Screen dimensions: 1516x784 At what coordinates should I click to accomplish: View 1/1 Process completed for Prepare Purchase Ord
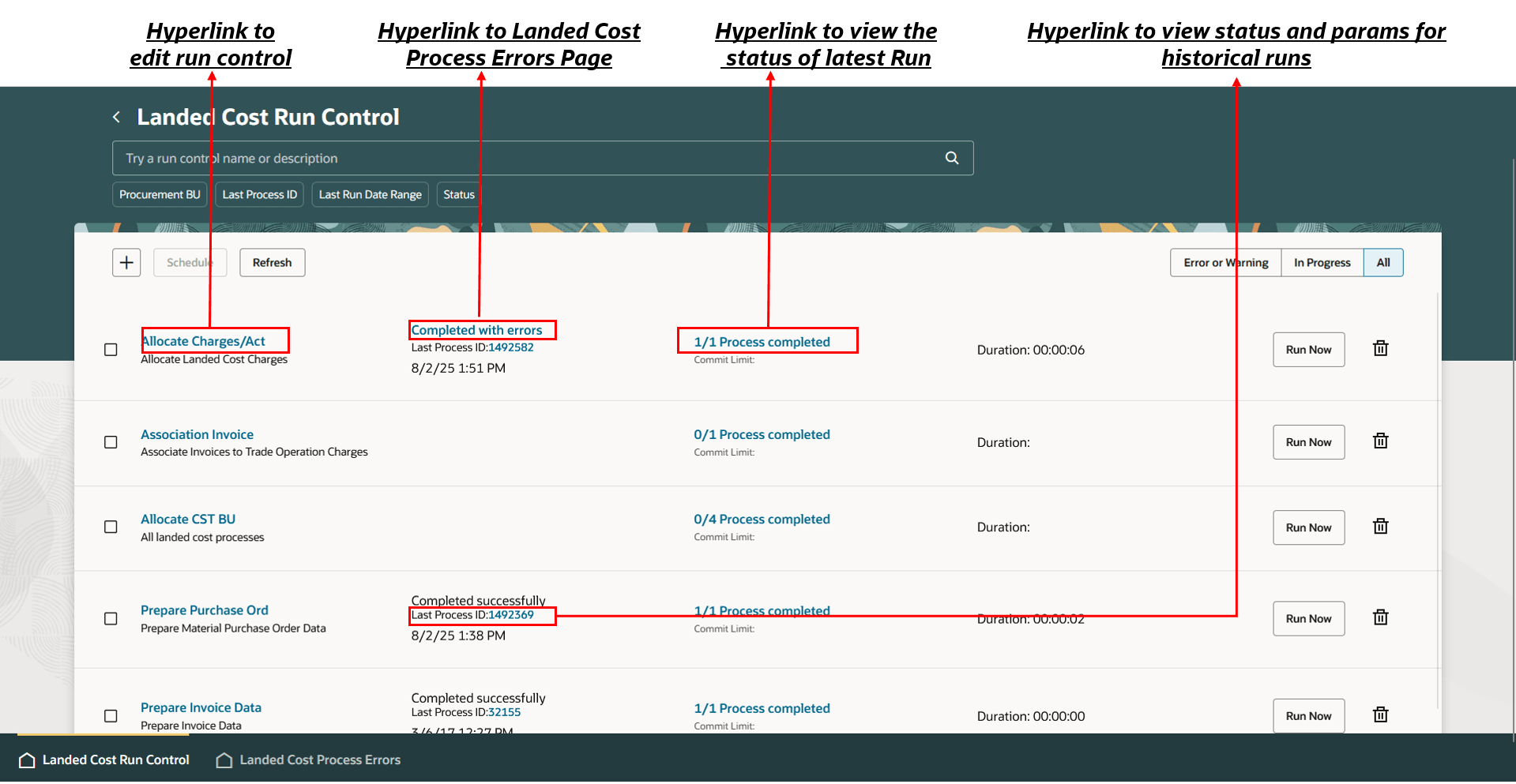[762, 610]
